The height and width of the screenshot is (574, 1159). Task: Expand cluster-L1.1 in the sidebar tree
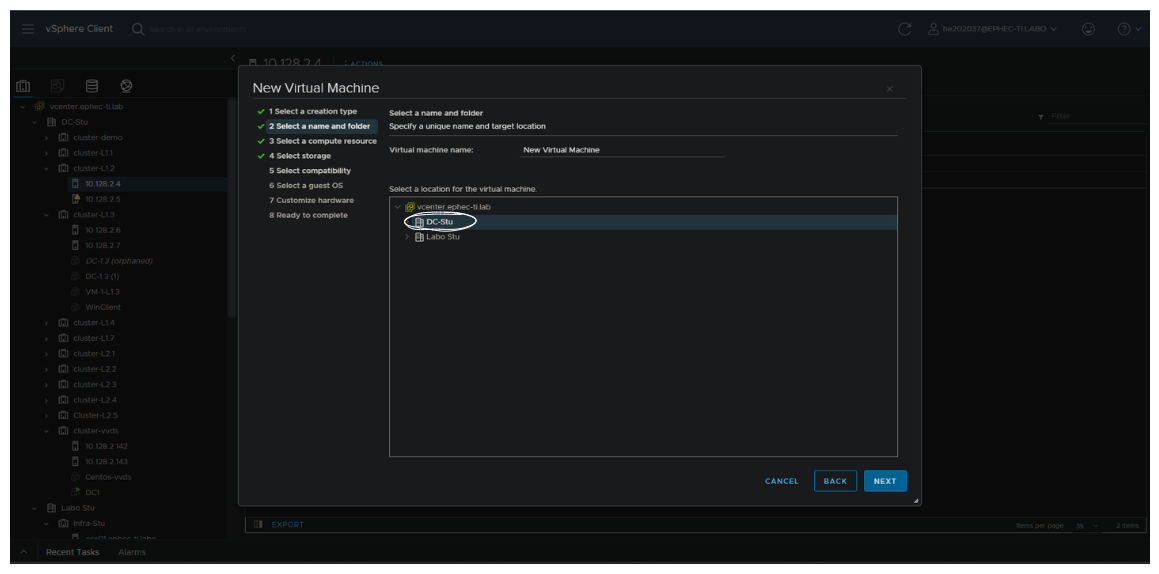point(46,153)
